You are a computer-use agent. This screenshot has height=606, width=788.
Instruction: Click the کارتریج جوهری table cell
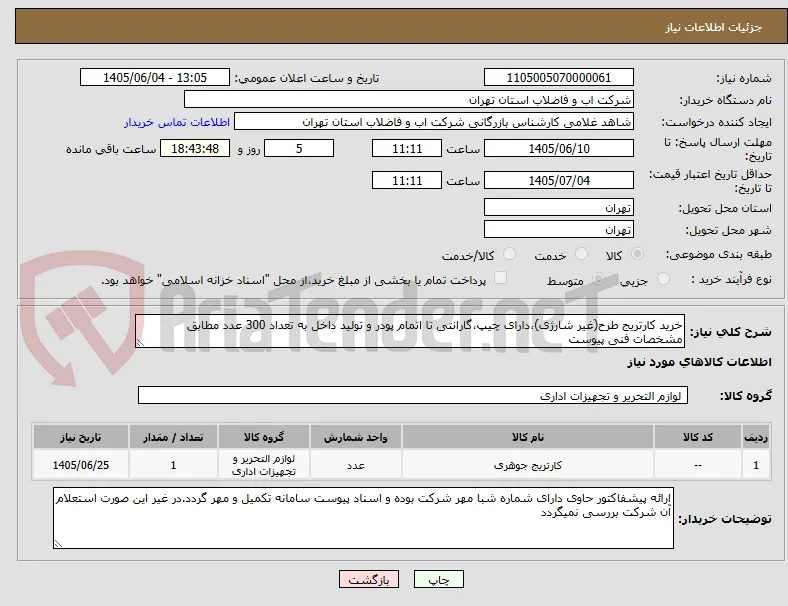[528, 465]
